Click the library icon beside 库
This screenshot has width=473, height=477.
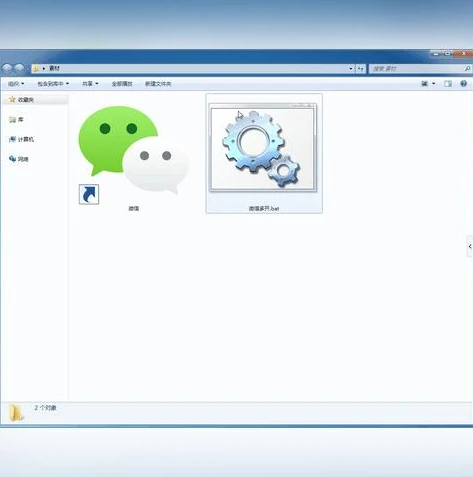[x=12, y=119]
